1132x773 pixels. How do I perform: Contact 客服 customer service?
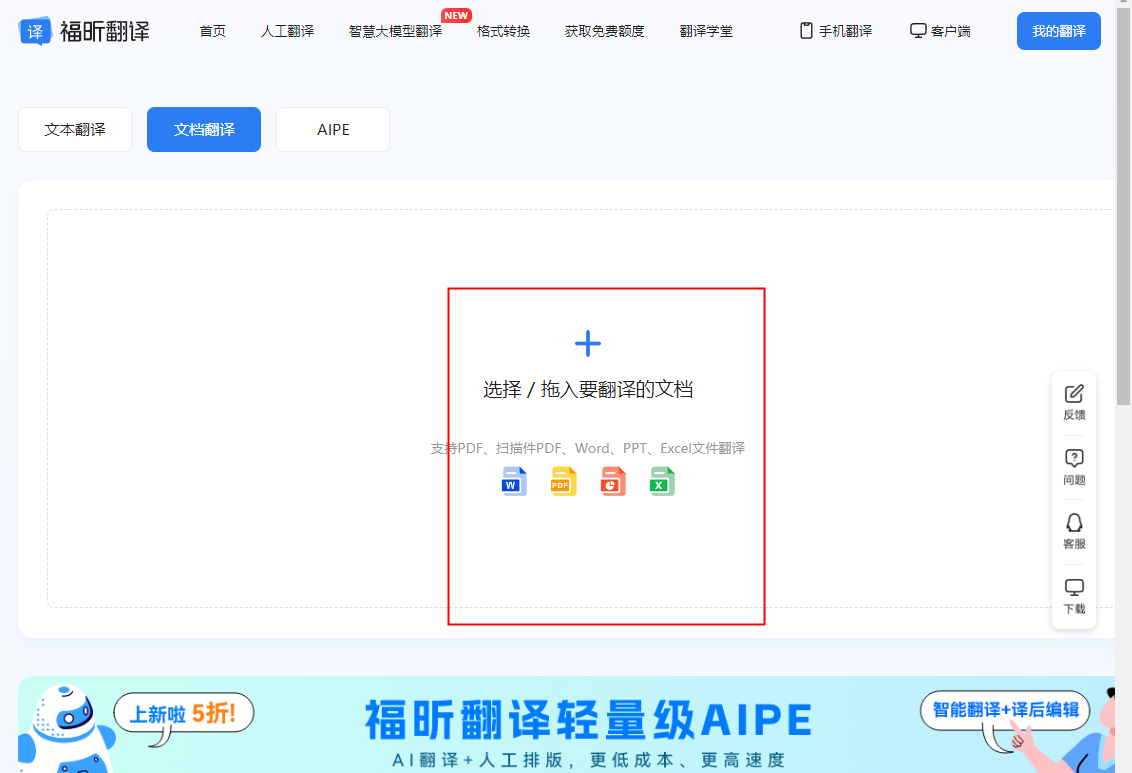(1073, 531)
